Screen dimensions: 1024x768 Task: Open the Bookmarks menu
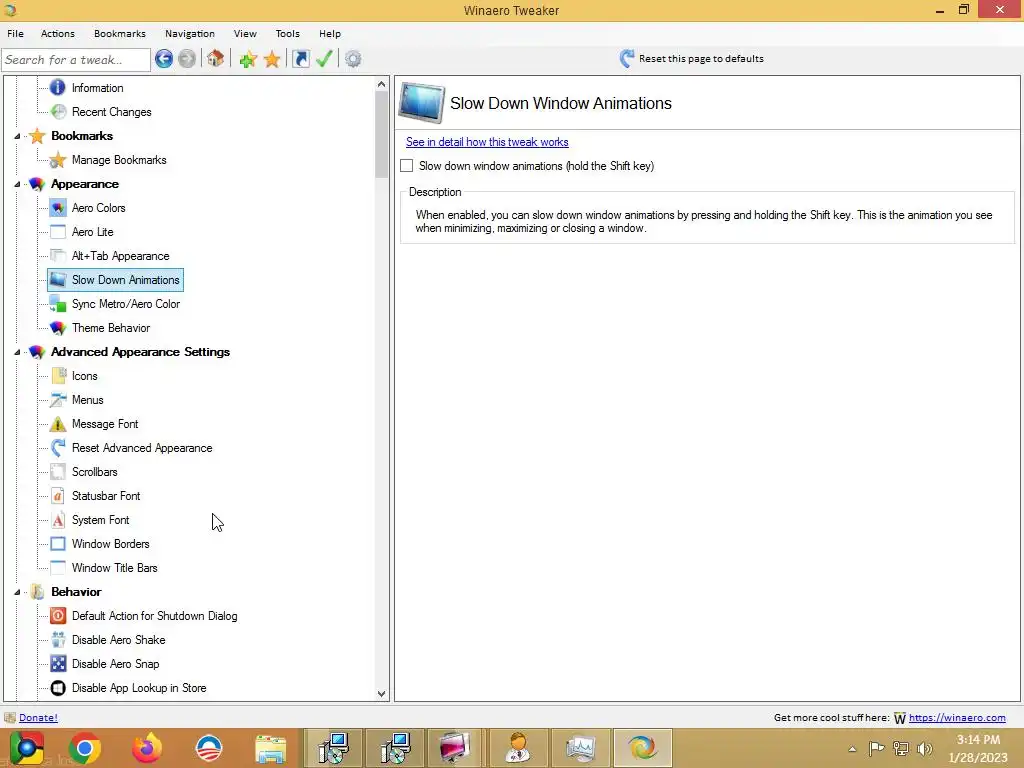pyautogui.click(x=120, y=33)
